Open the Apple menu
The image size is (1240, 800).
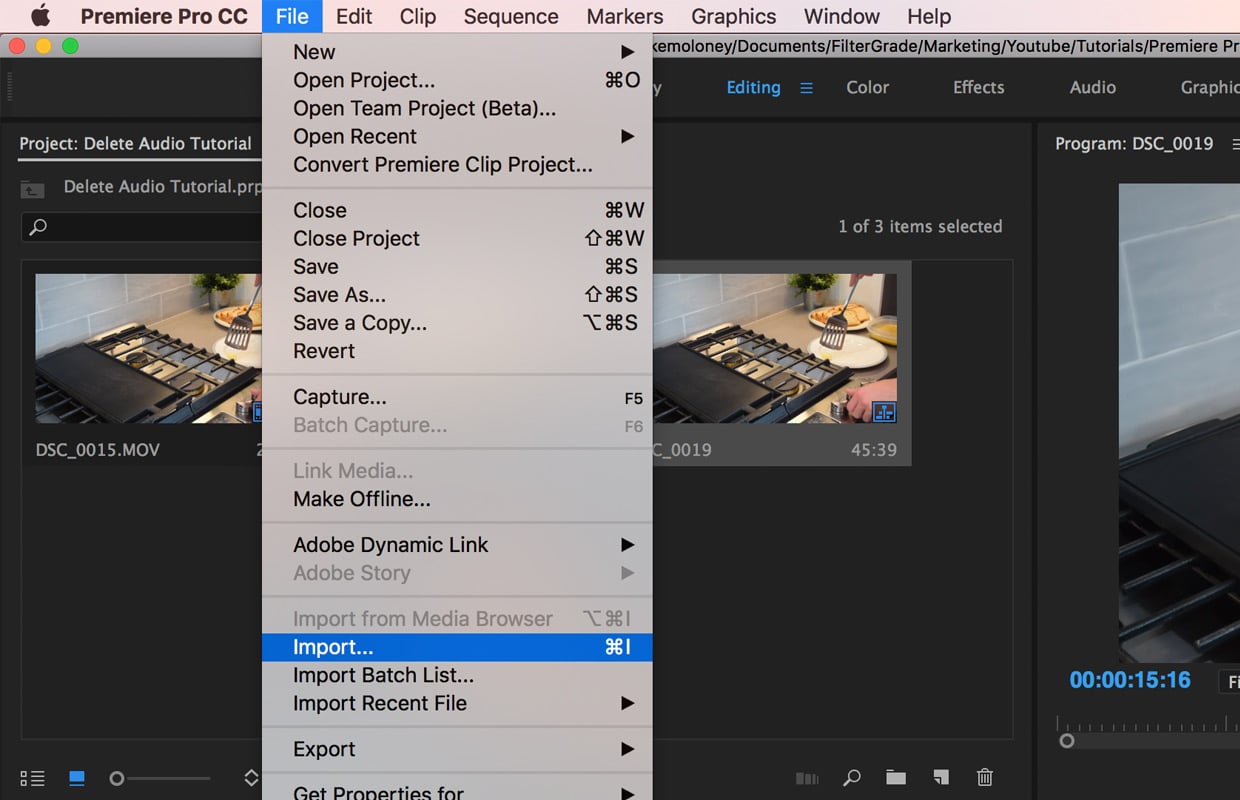[39, 16]
